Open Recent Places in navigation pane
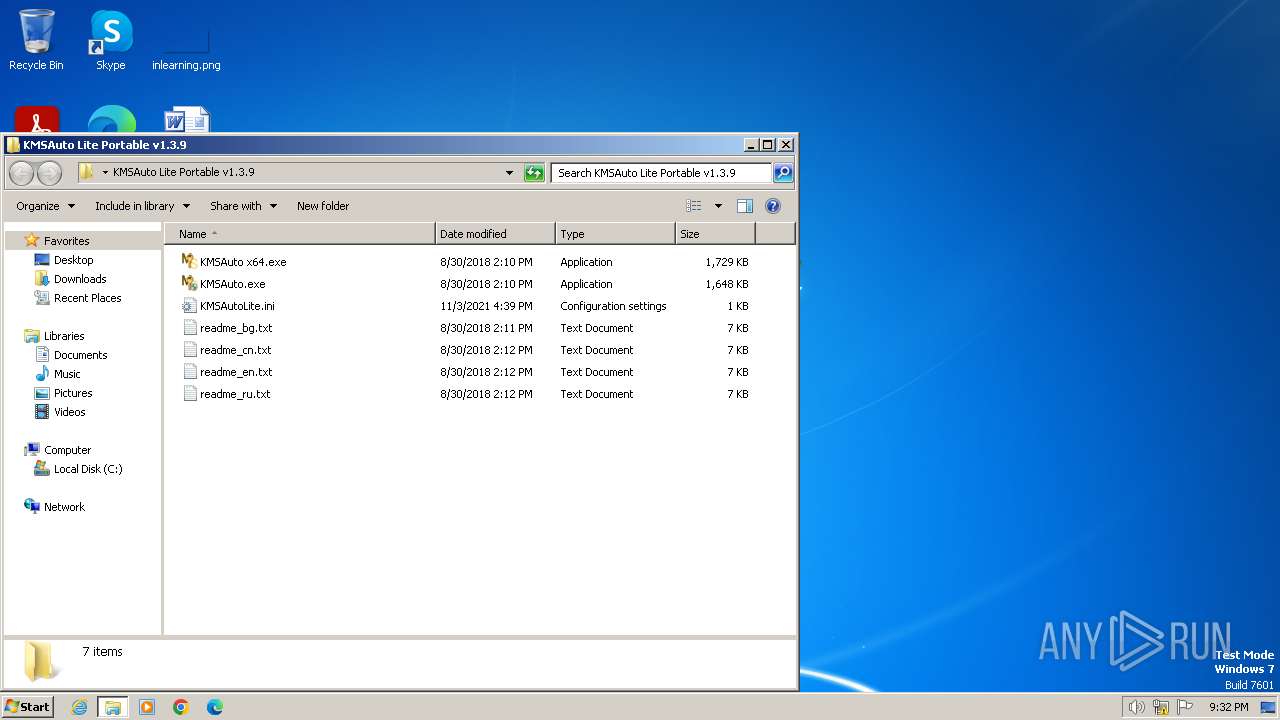This screenshot has height=720, width=1280. tap(87, 298)
